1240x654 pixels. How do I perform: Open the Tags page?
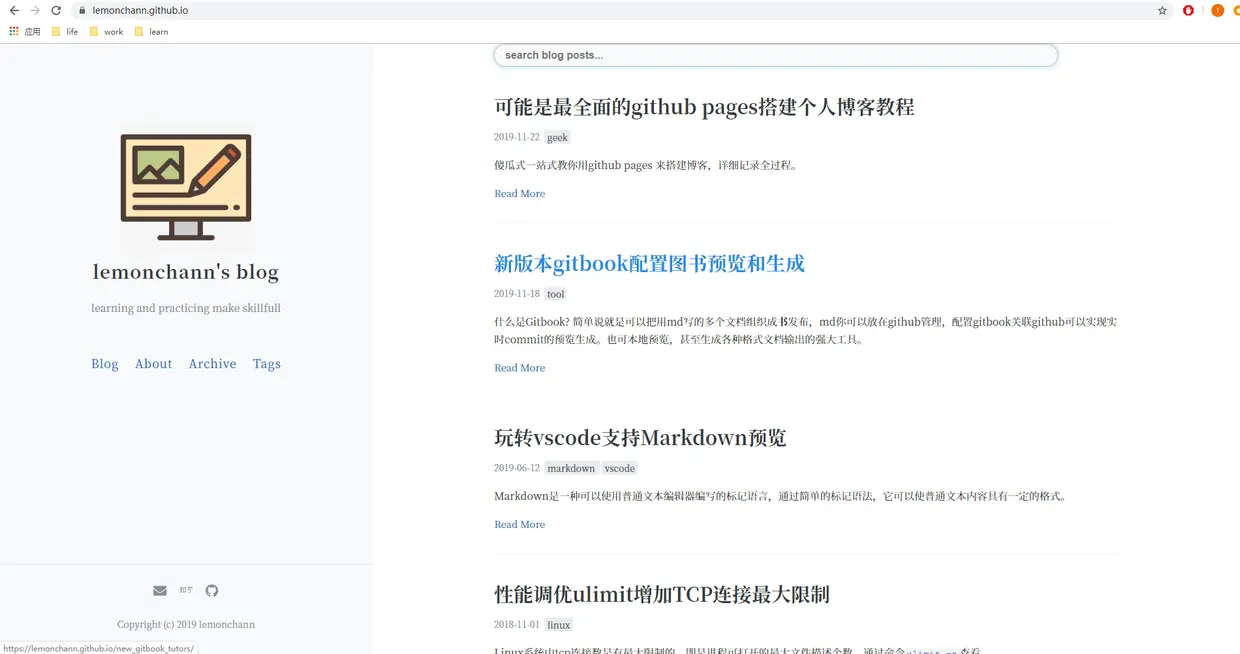click(266, 364)
